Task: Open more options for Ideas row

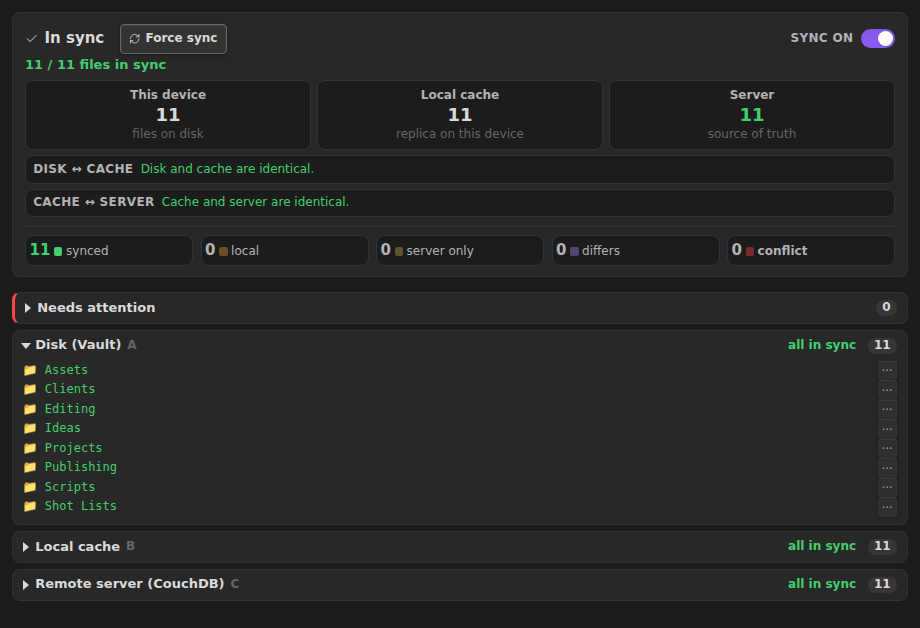Action: pos(887,428)
